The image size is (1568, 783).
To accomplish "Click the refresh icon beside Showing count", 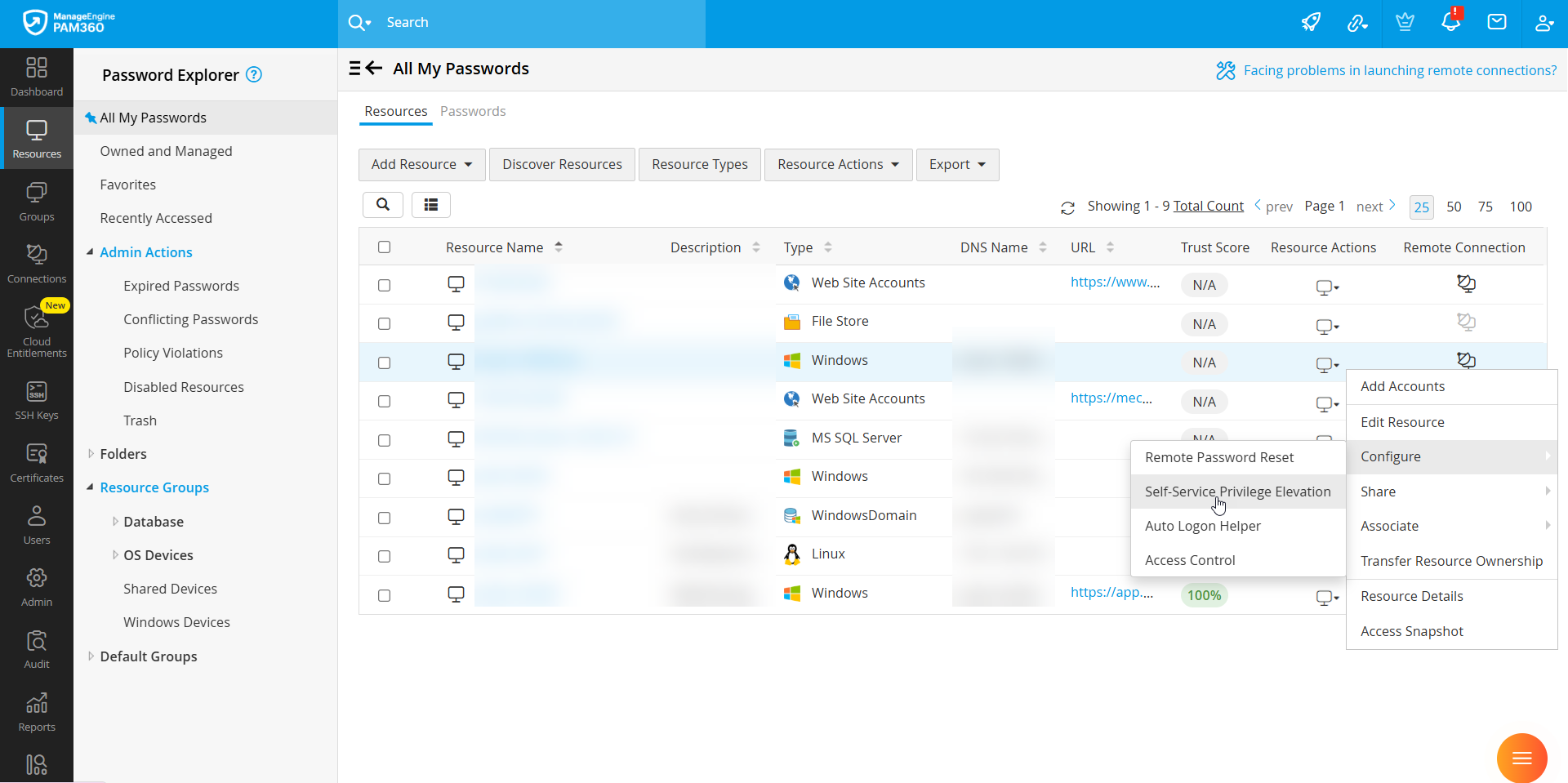I will tap(1067, 207).
